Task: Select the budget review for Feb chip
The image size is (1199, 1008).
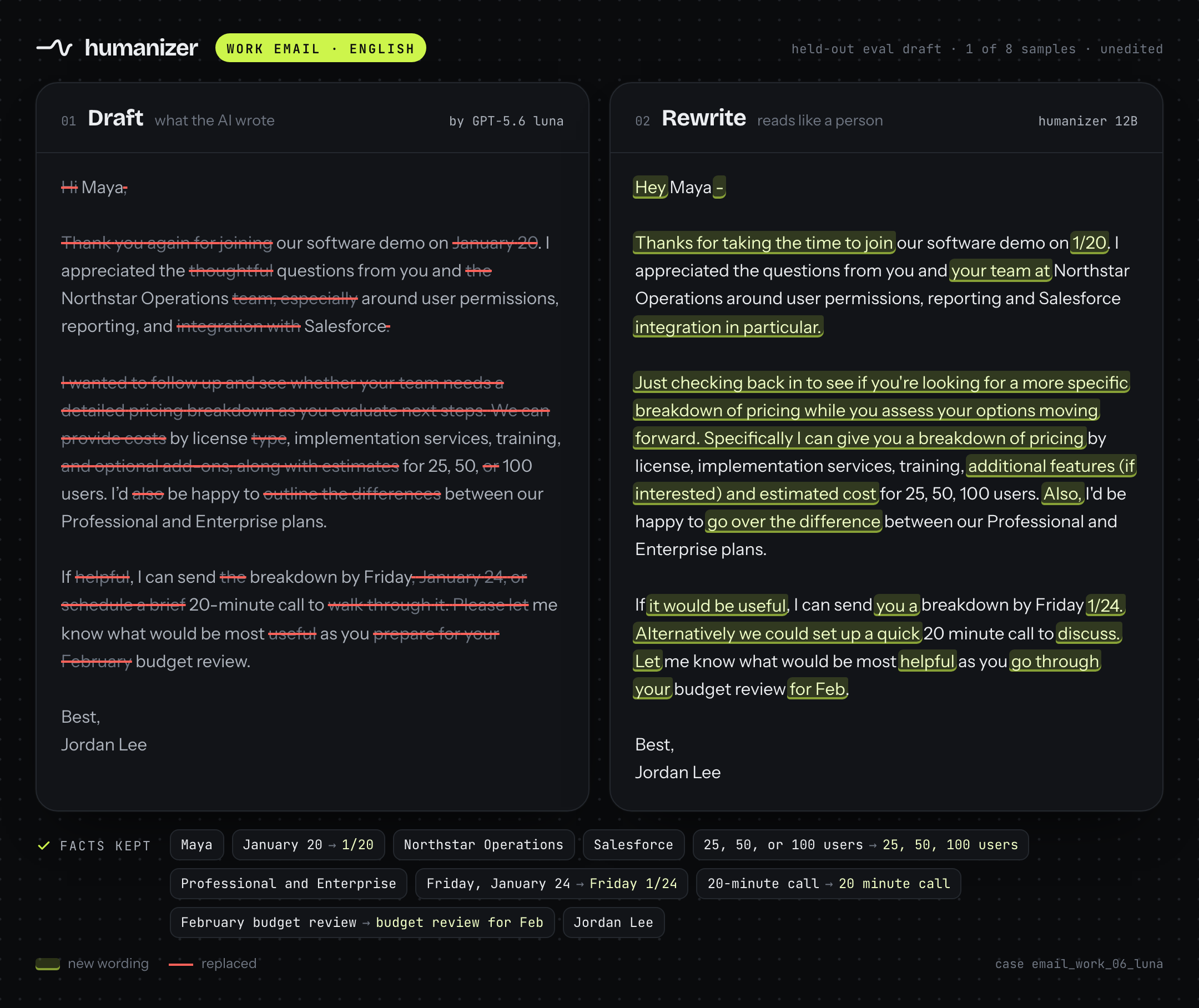Action: [362, 923]
